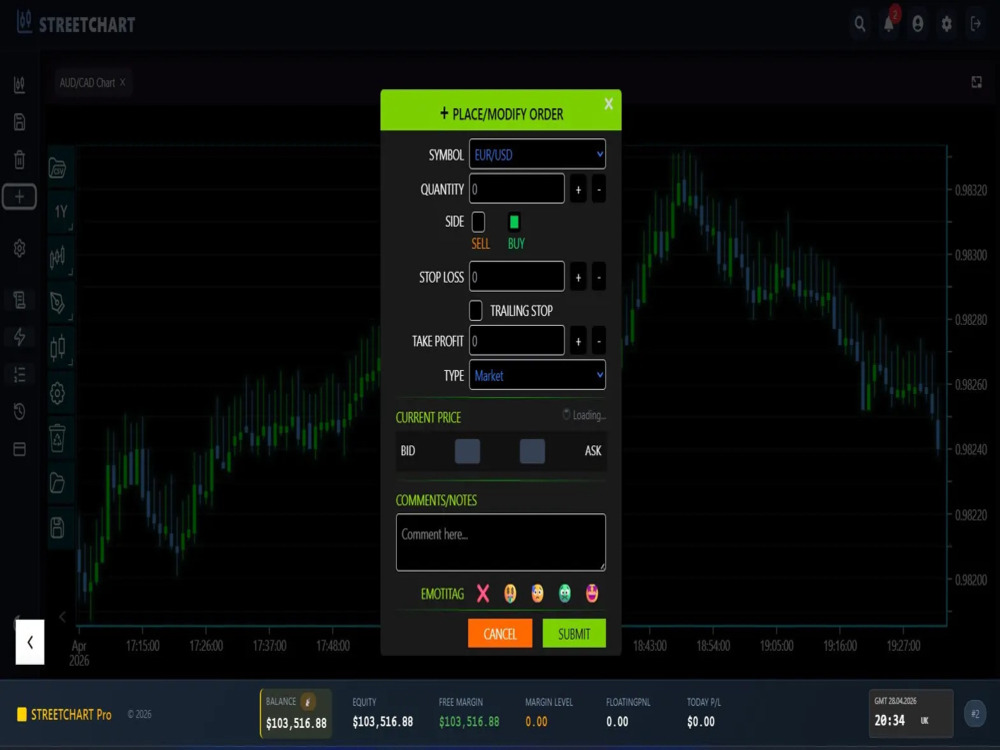Viewport: 1000px width, 750px height.
Task: Click the recycle bin icon in chart toolbar
Action: tap(58, 438)
